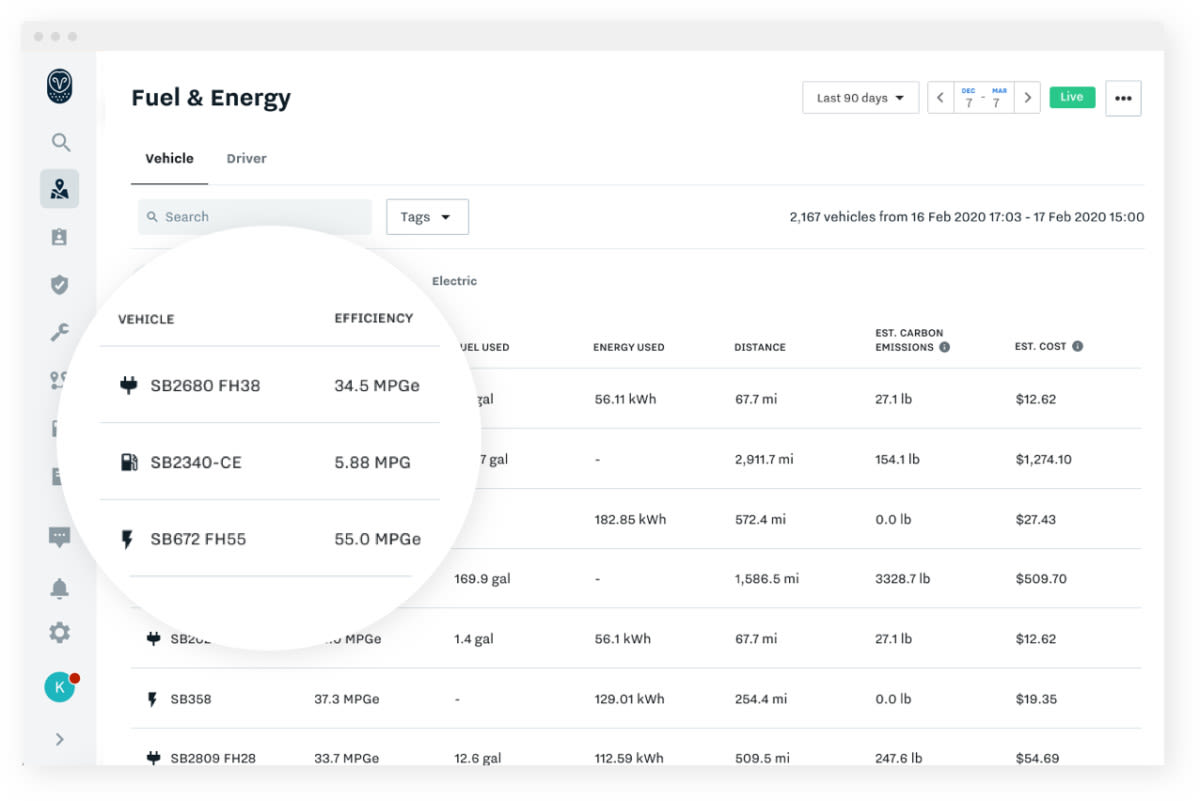Open vehicle SB2809 FH28
The height and width of the screenshot is (801, 1200).
pos(213,758)
